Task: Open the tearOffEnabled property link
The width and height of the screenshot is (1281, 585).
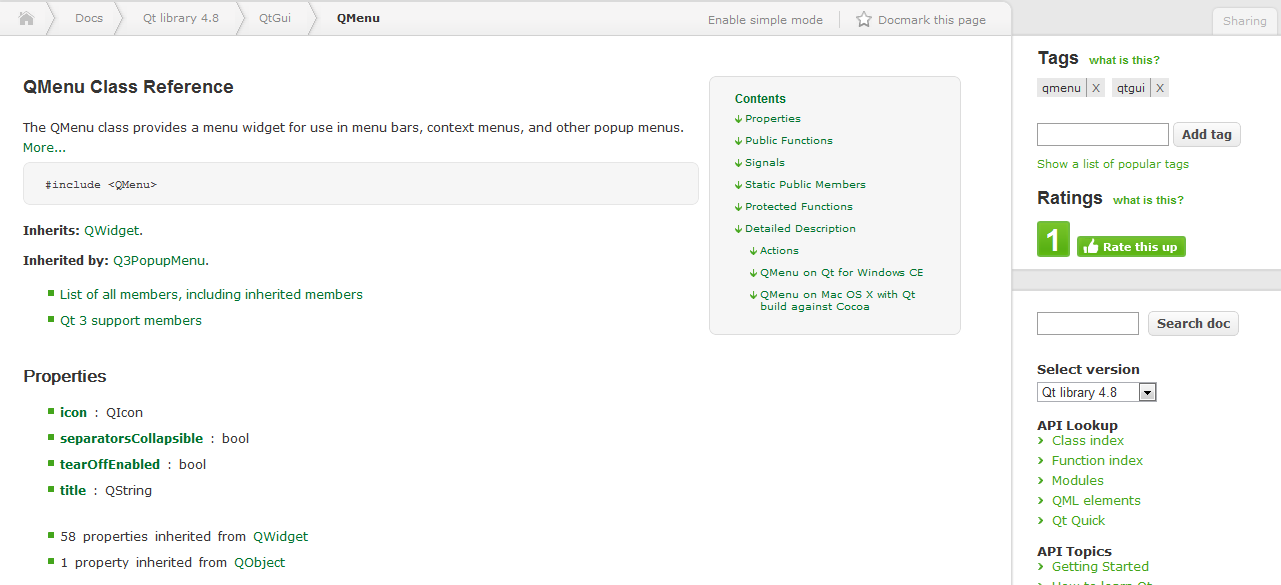Action: [109, 464]
